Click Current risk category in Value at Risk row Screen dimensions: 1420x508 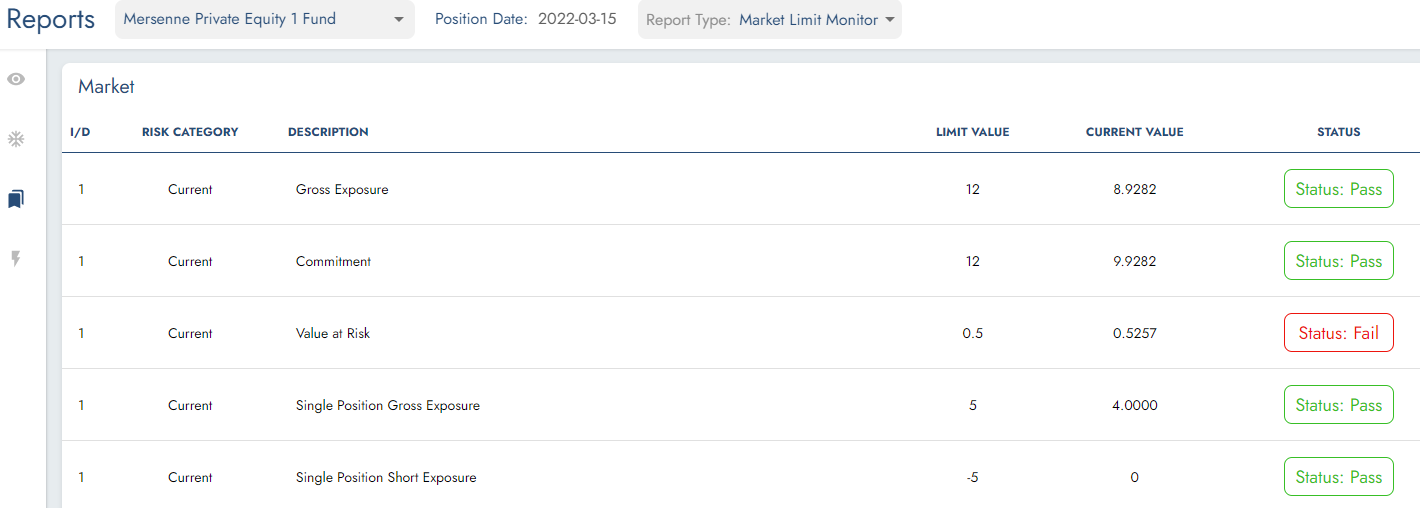[190, 333]
